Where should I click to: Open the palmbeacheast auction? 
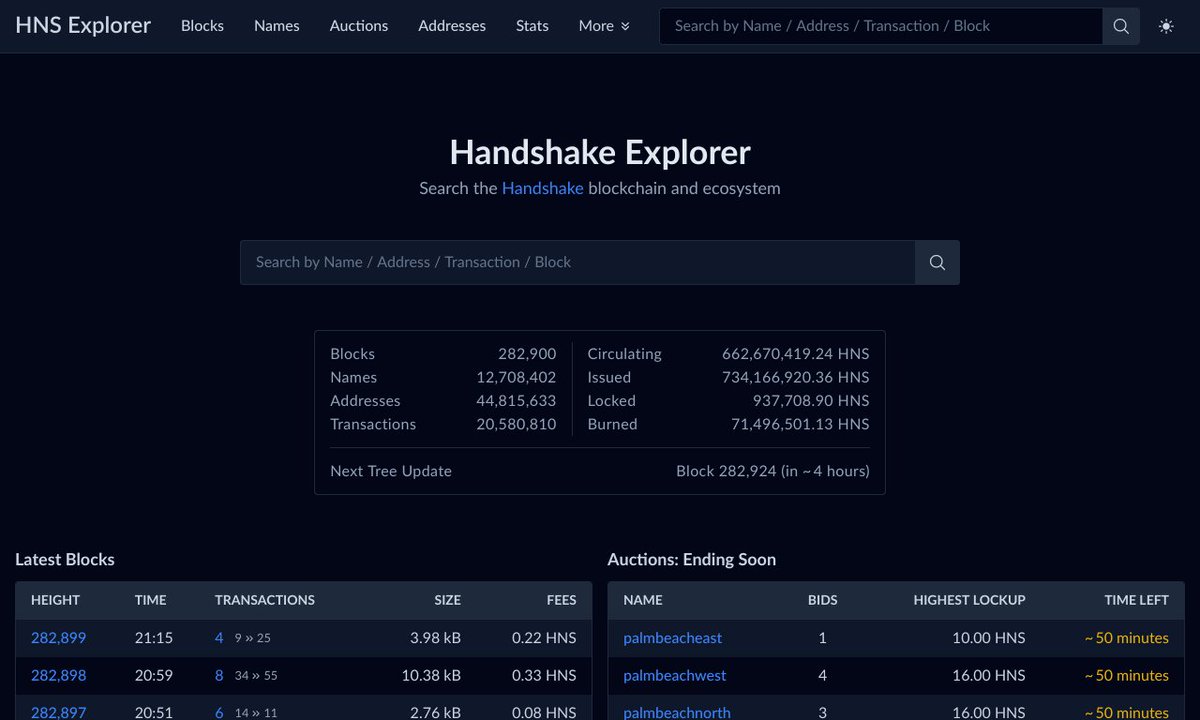(672, 638)
